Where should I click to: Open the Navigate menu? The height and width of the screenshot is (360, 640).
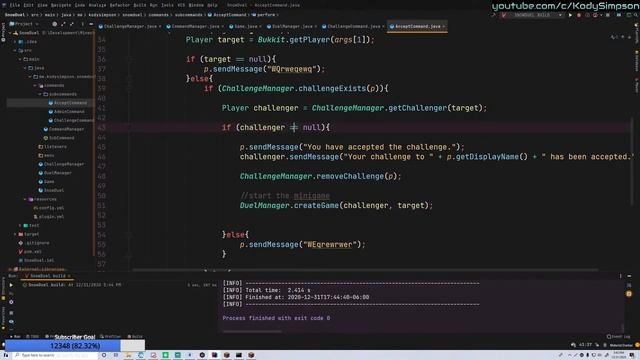point(61,5)
